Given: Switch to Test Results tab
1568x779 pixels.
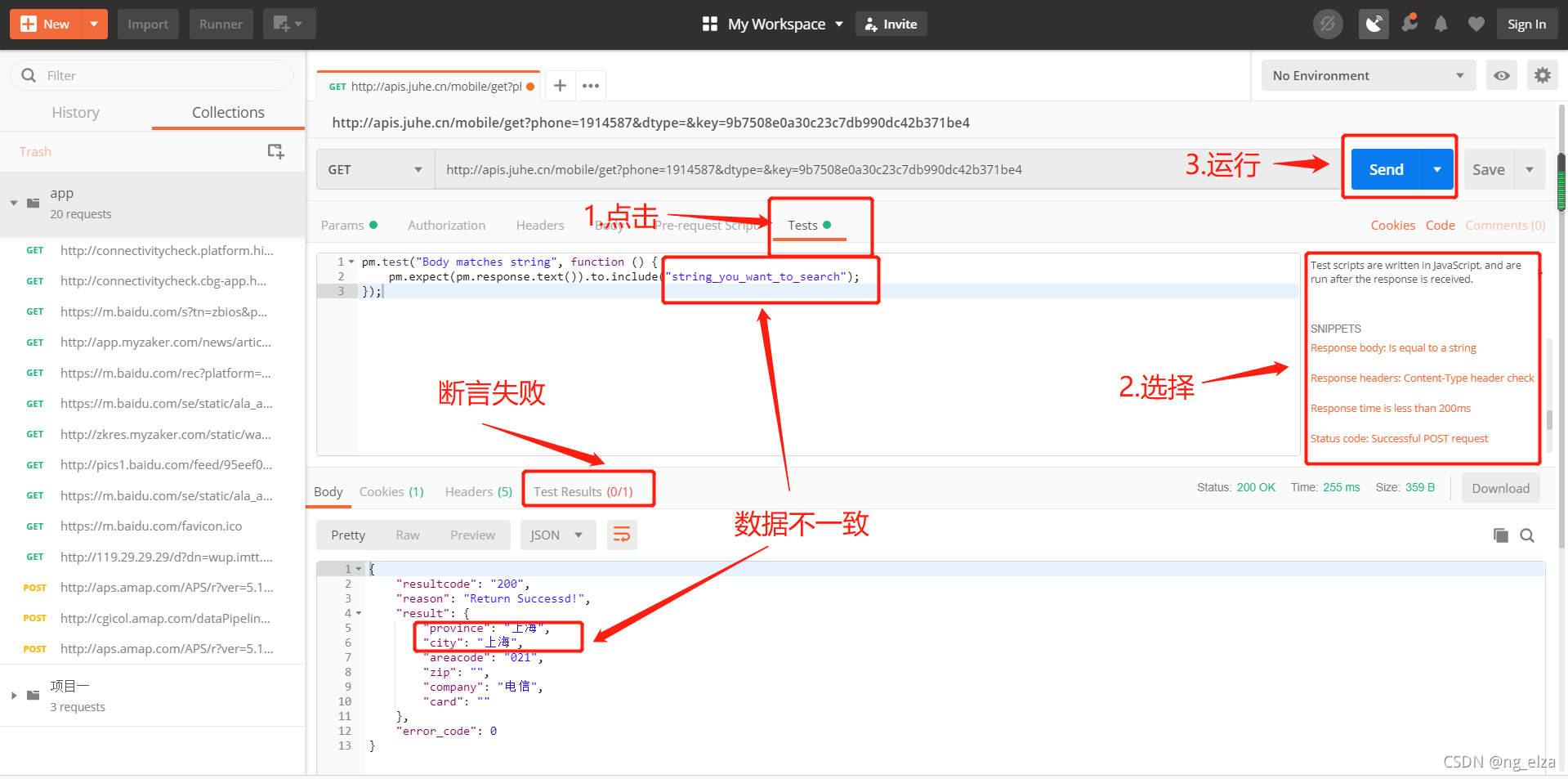Looking at the screenshot, I should (583, 492).
